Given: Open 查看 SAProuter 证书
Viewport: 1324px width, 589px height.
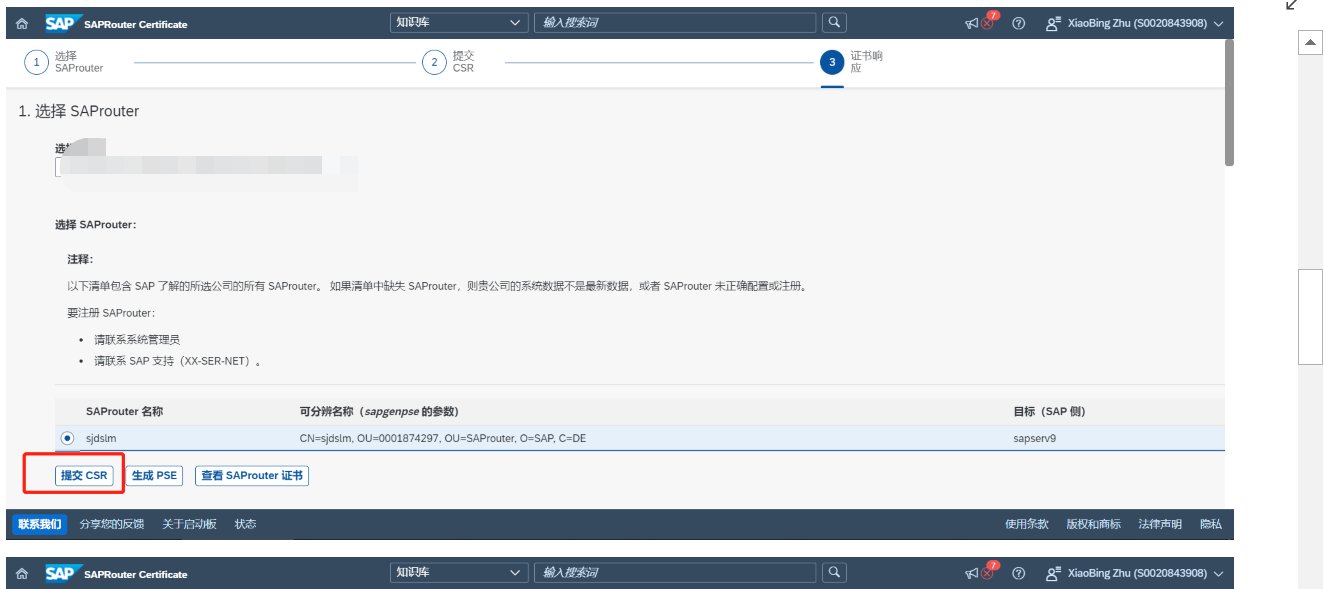Looking at the screenshot, I should [251, 475].
